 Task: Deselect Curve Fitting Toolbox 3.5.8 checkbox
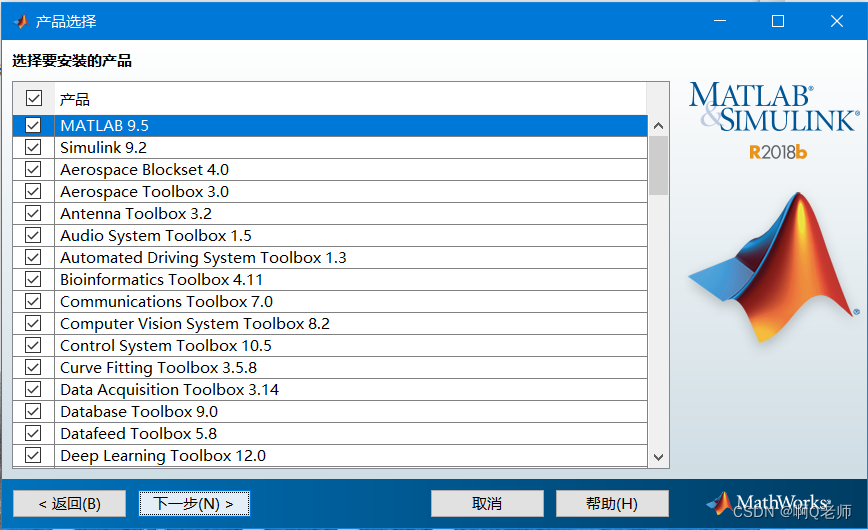[x=34, y=368]
